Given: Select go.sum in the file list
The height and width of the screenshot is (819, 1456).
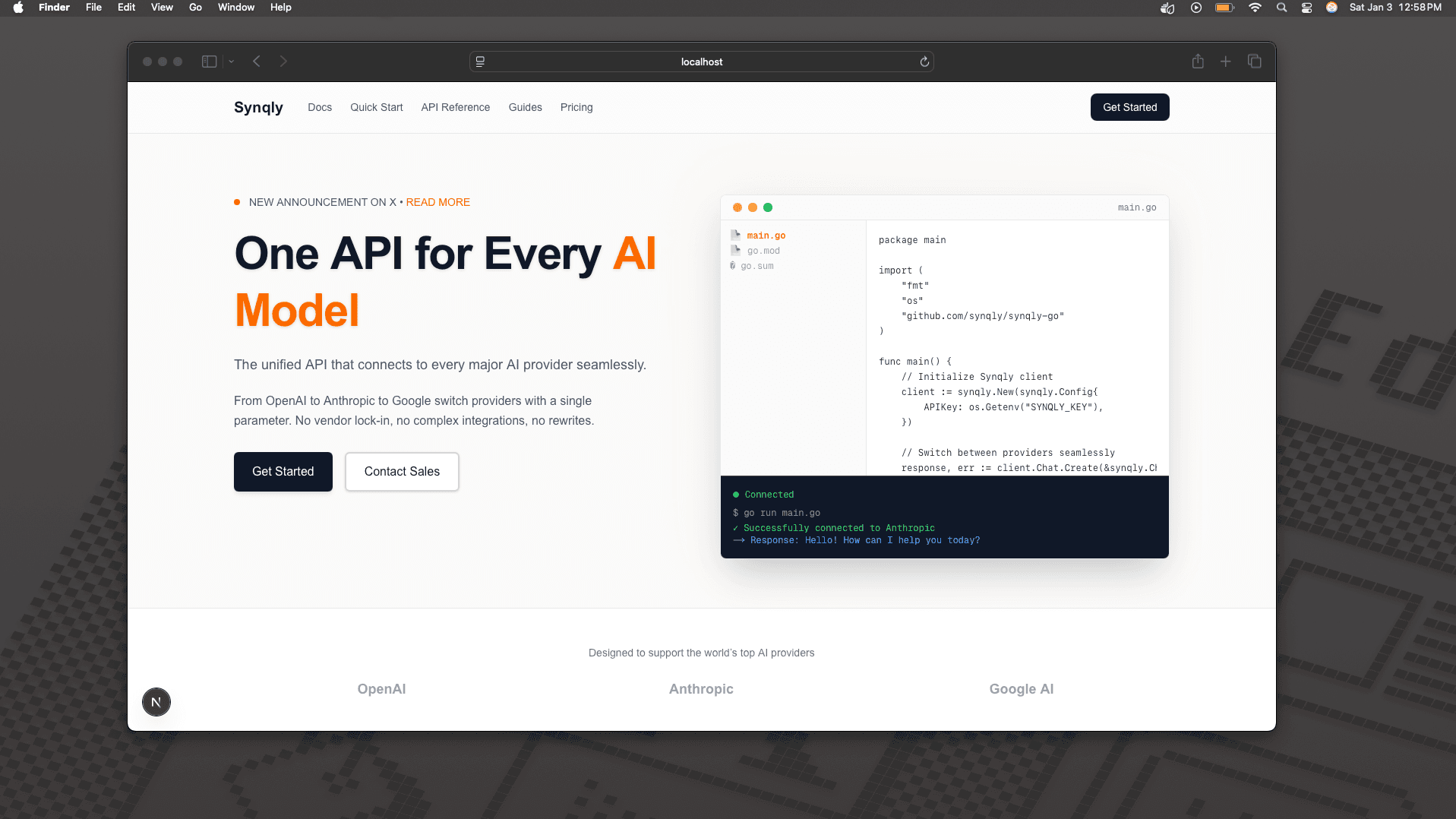Looking at the screenshot, I should point(757,266).
